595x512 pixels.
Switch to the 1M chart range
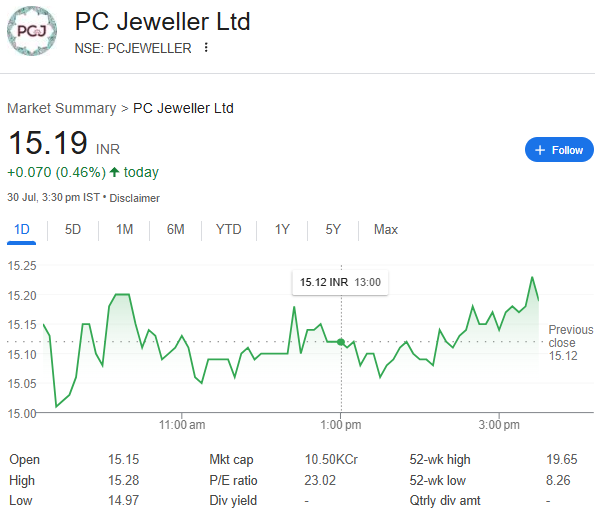[x=124, y=230]
